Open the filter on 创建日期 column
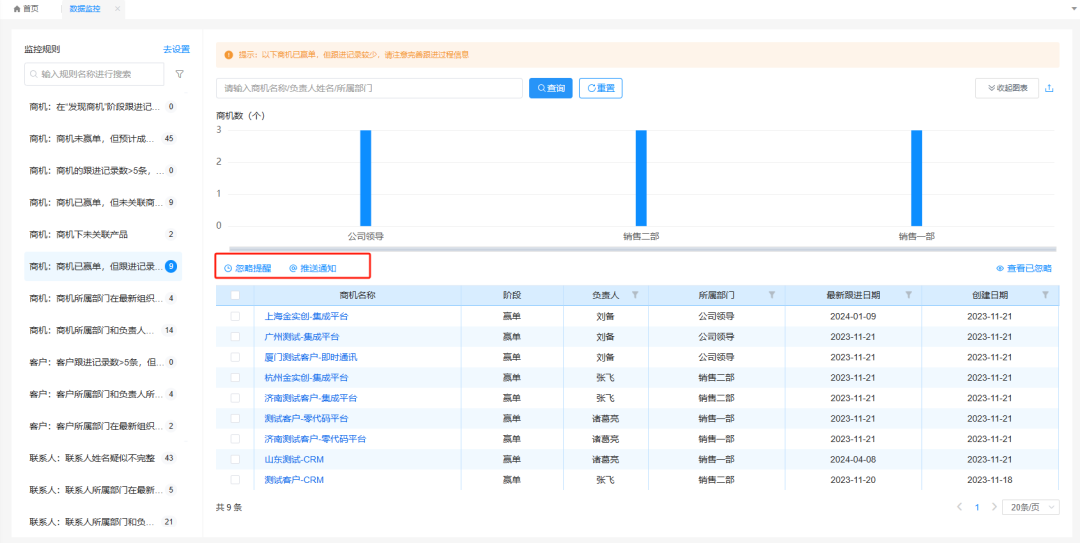This screenshot has height=543, width=1080. tap(1045, 295)
